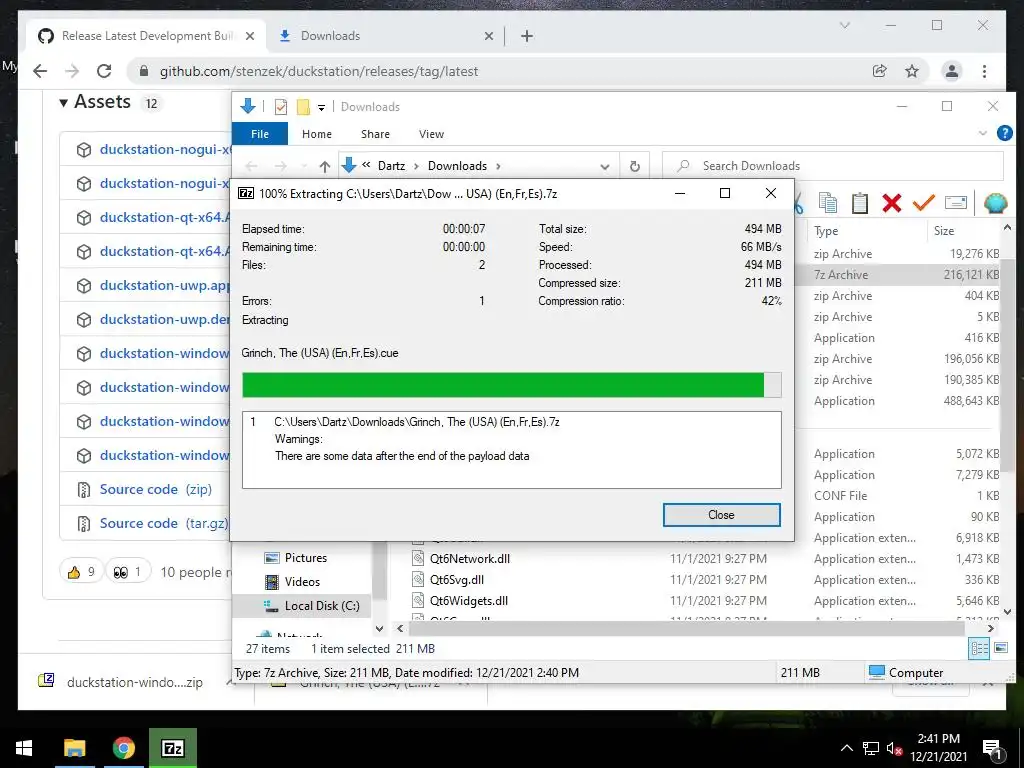Open the Windows Start menu

pyautogui.click(x=24, y=748)
